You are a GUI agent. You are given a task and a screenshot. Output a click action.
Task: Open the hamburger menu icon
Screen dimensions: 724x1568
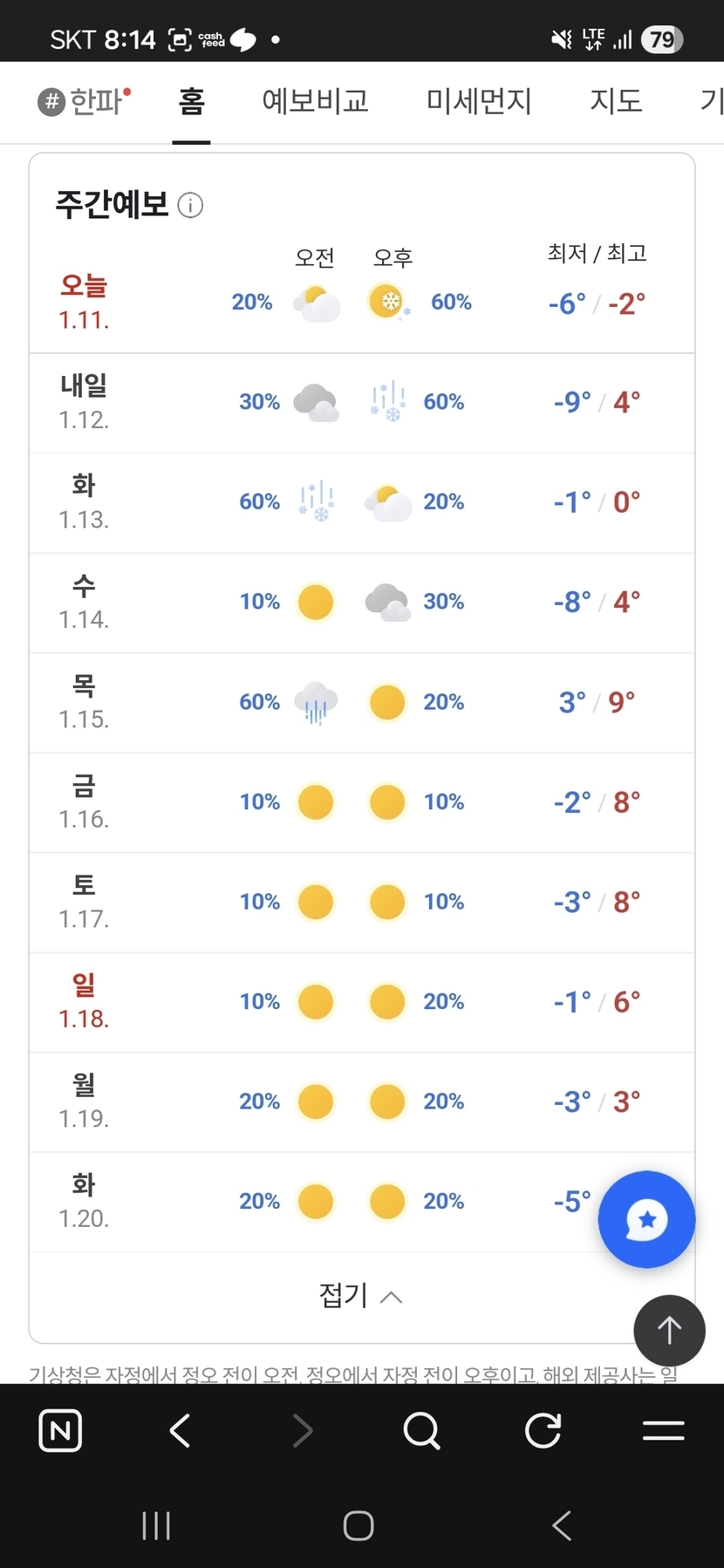[x=663, y=1430]
